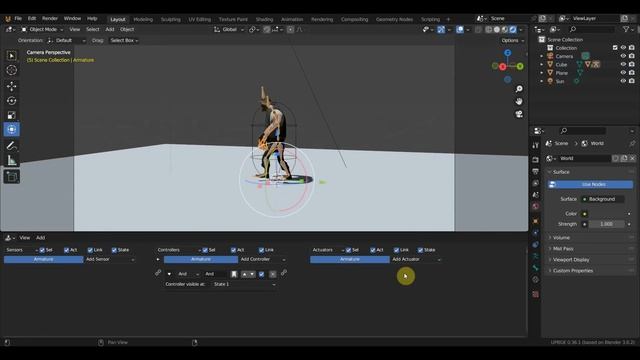
Task: Click the outliner search field
Action: pos(591,29)
